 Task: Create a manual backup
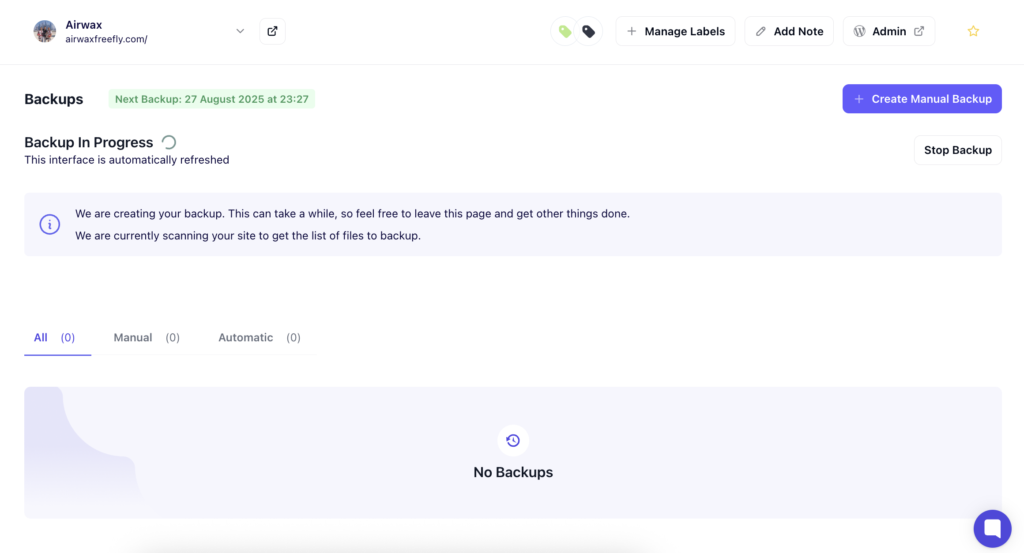tap(921, 99)
